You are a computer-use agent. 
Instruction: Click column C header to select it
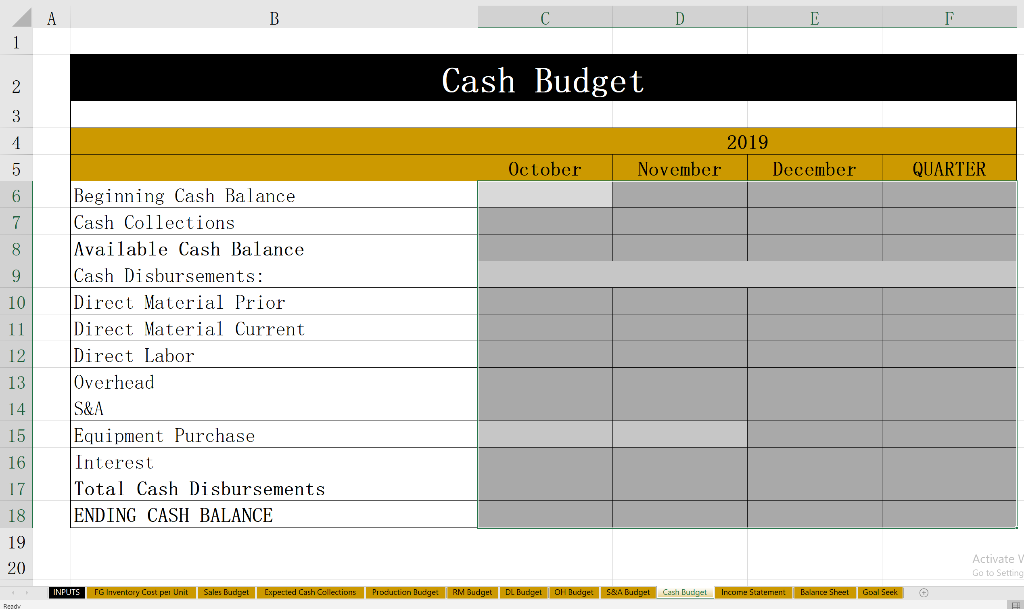tap(545, 17)
